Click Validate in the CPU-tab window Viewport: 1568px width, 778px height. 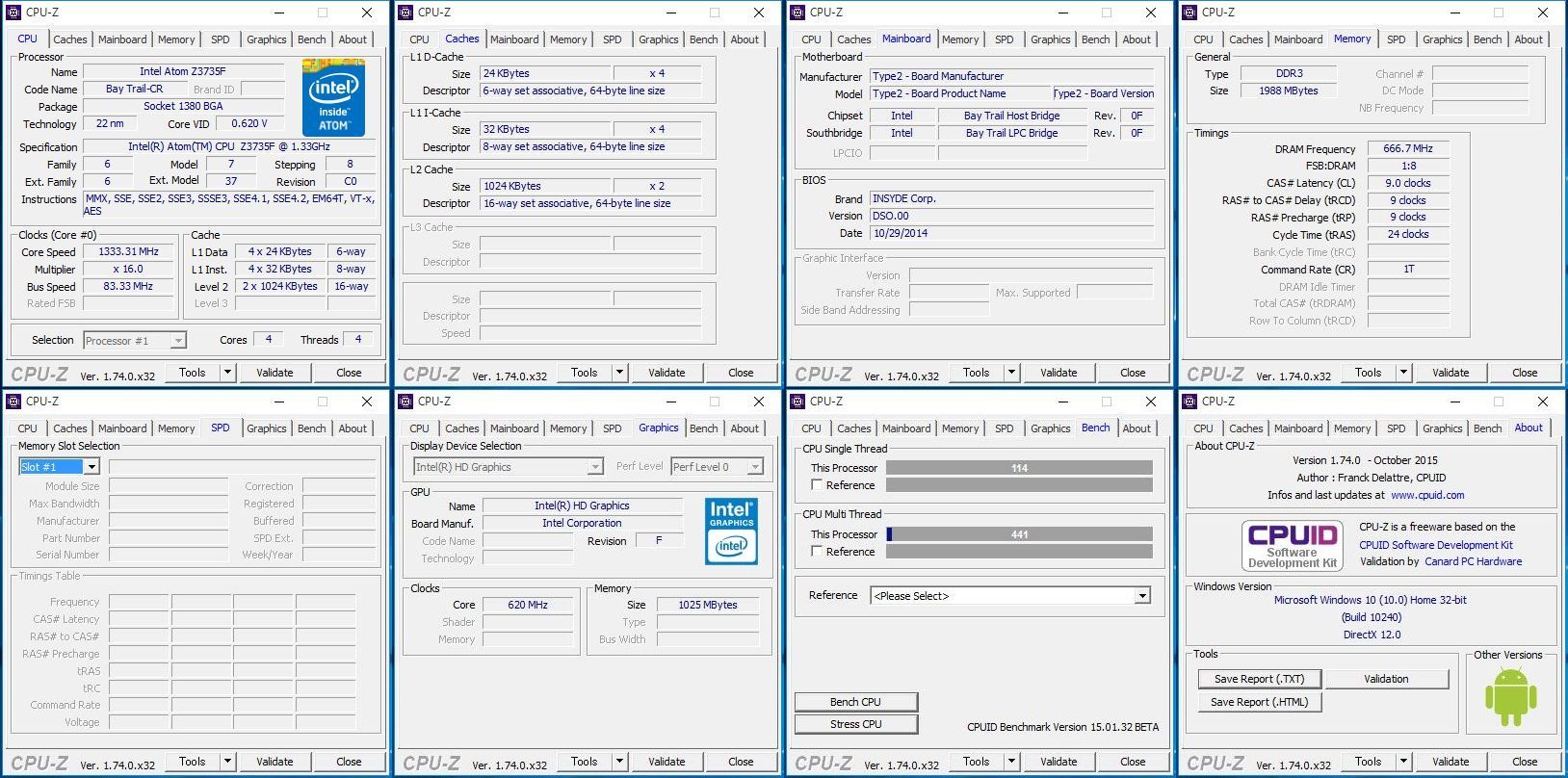274,373
